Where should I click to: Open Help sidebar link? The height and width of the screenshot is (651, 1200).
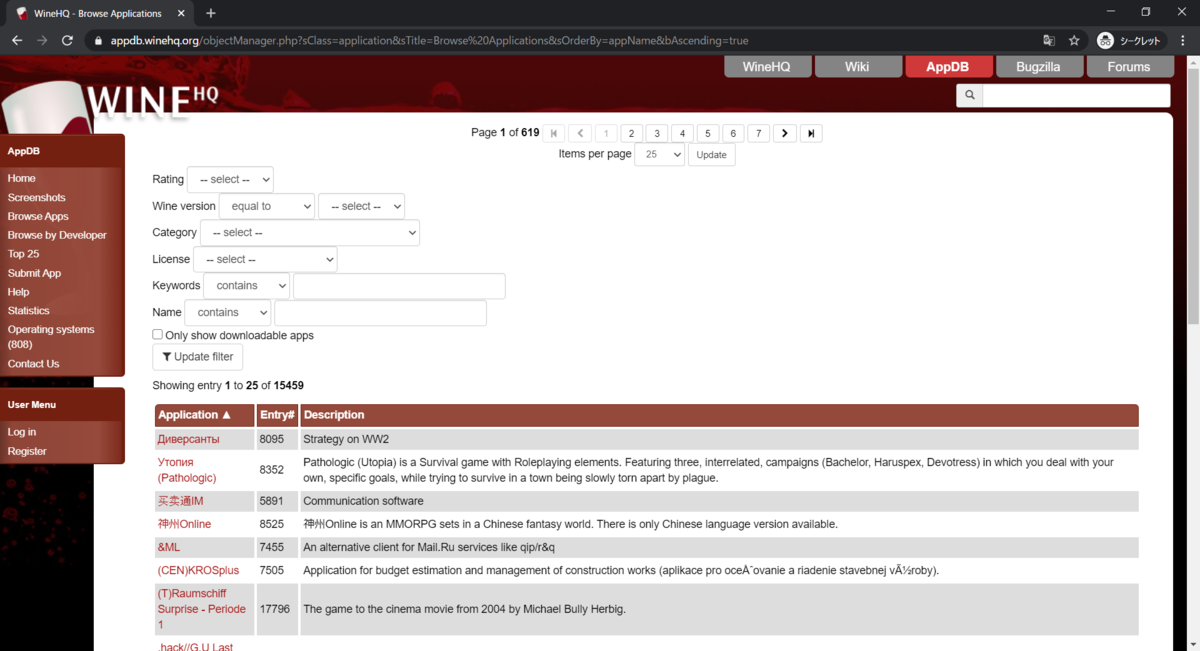(19, 292)
